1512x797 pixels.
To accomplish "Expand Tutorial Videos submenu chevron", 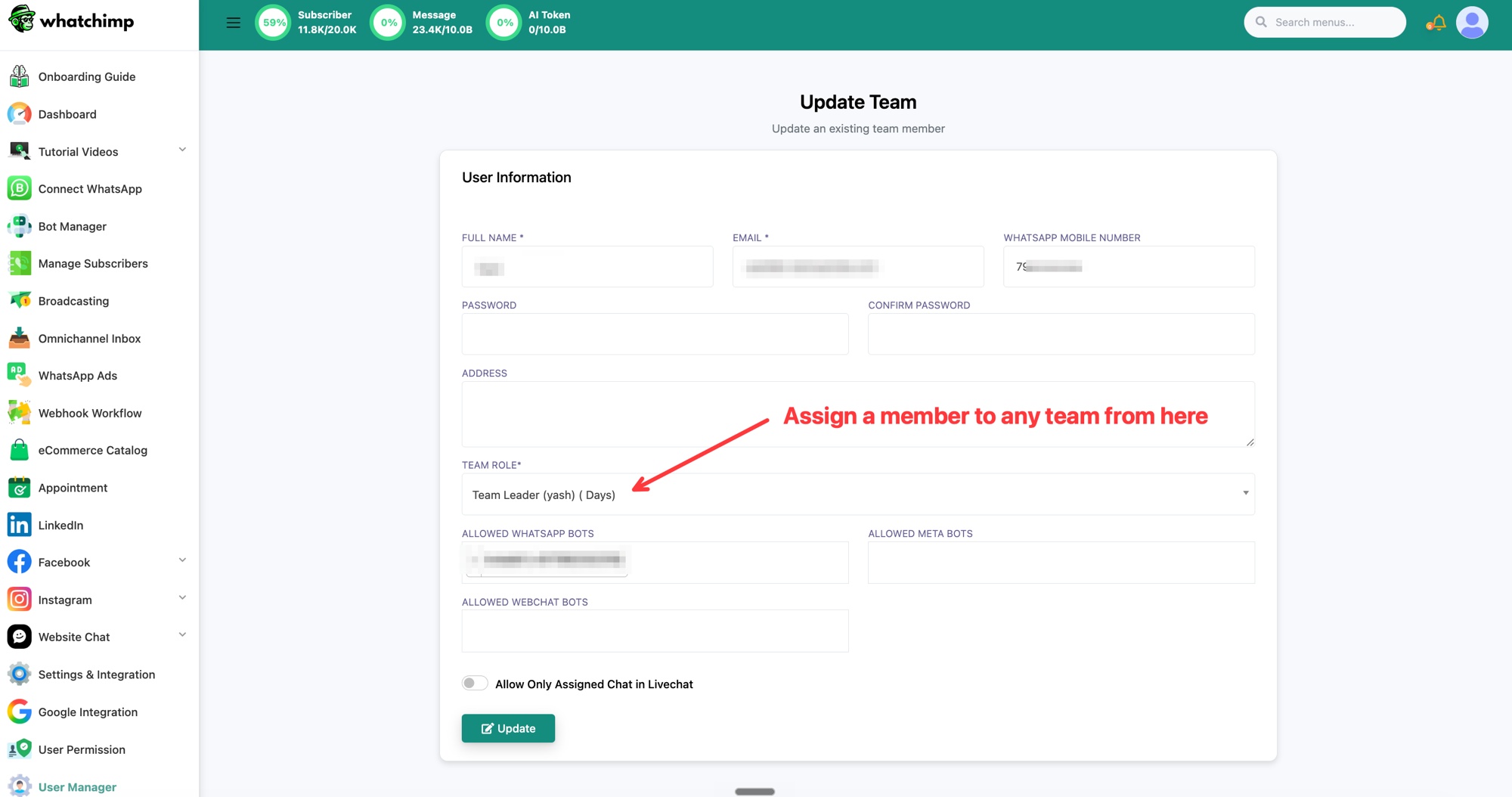I will tap(182, 150).
